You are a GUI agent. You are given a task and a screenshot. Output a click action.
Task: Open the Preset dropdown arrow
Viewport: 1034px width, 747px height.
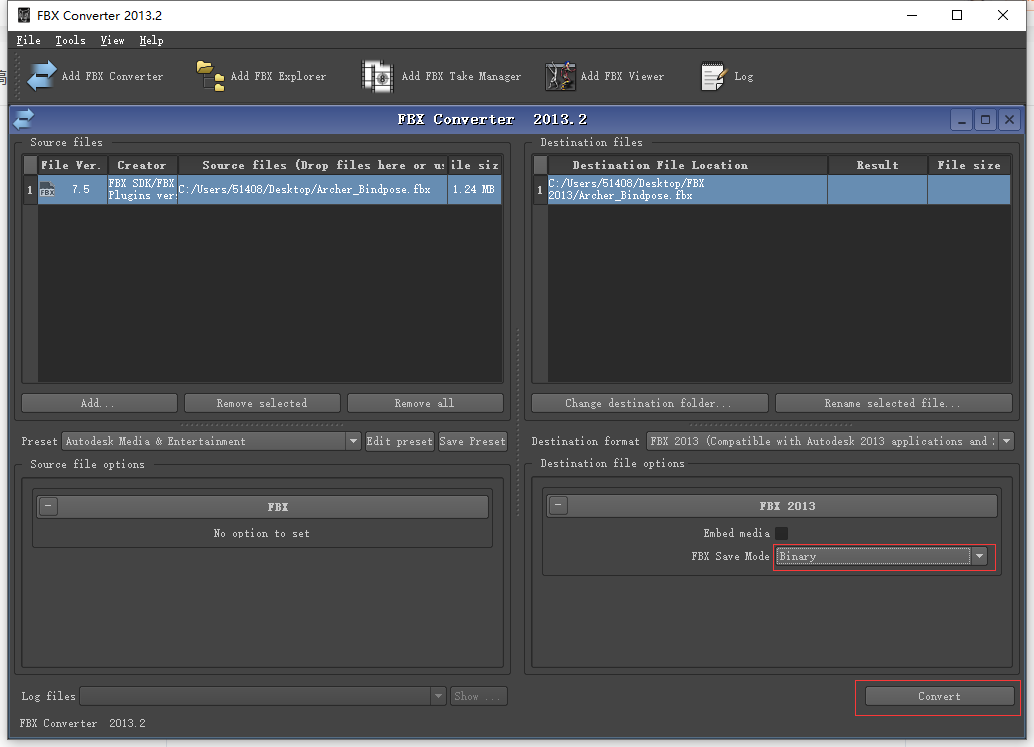click(353, 441)
